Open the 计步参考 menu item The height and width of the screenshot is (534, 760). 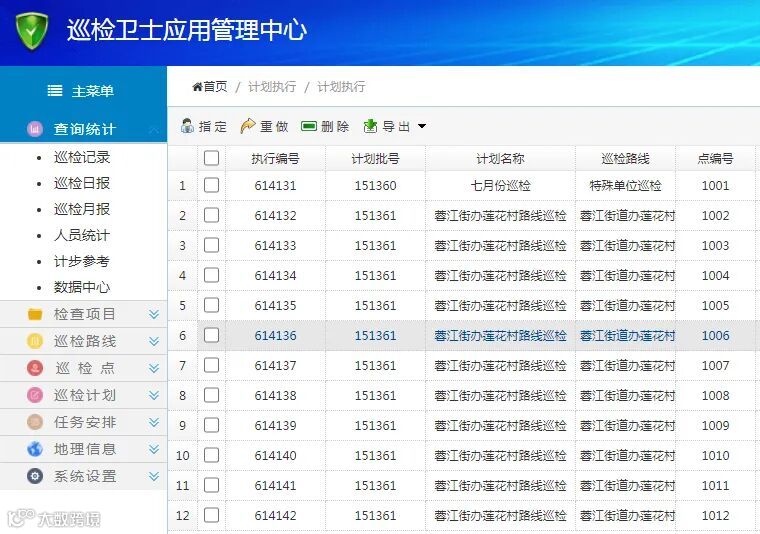[82, 261]
